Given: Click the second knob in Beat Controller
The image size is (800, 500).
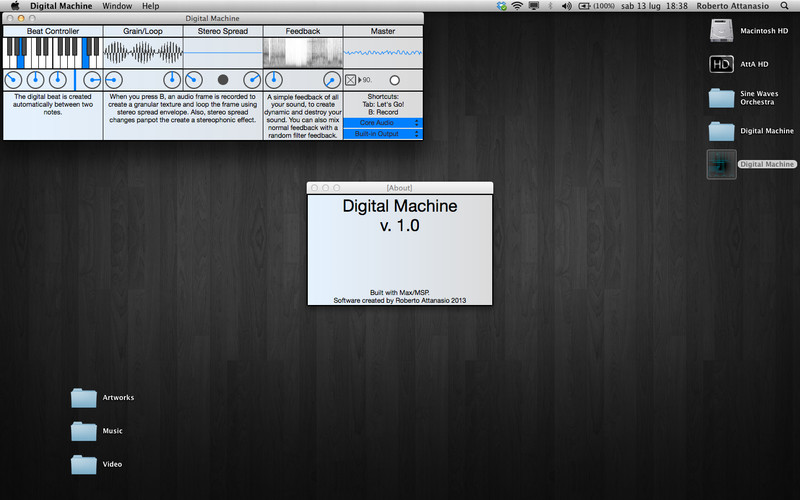Looking at the screenshot, I should click(x=35, y=80).
